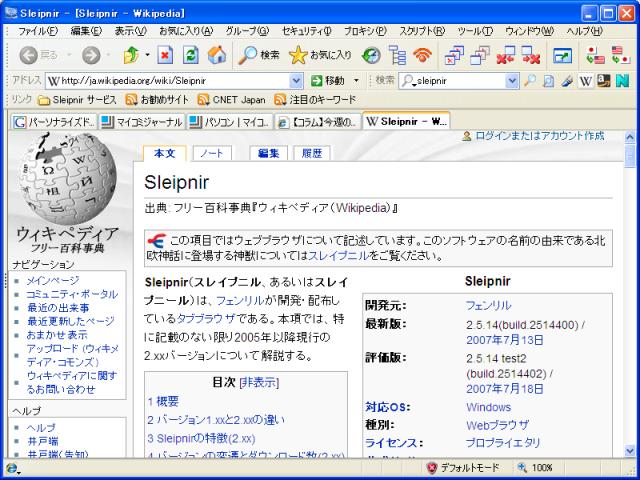The image size is (640, 480).
Task: Open the ファイル(F) menu
Action: [x=37, y=31]
